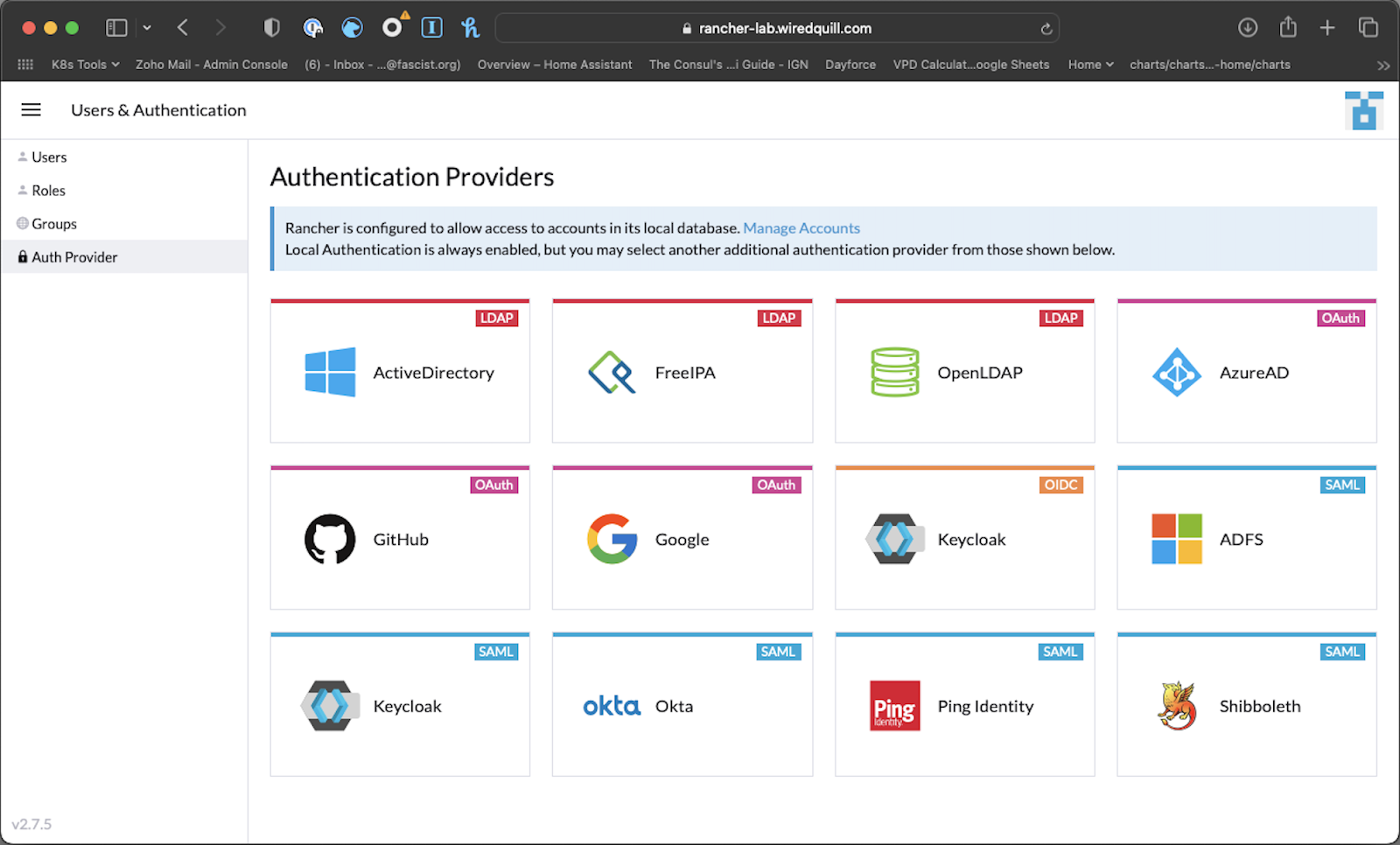Screen dimensions: 1400x845
Task: Show more bookmarks with the overflow chevron
Action: click(x=1382, y=66)
